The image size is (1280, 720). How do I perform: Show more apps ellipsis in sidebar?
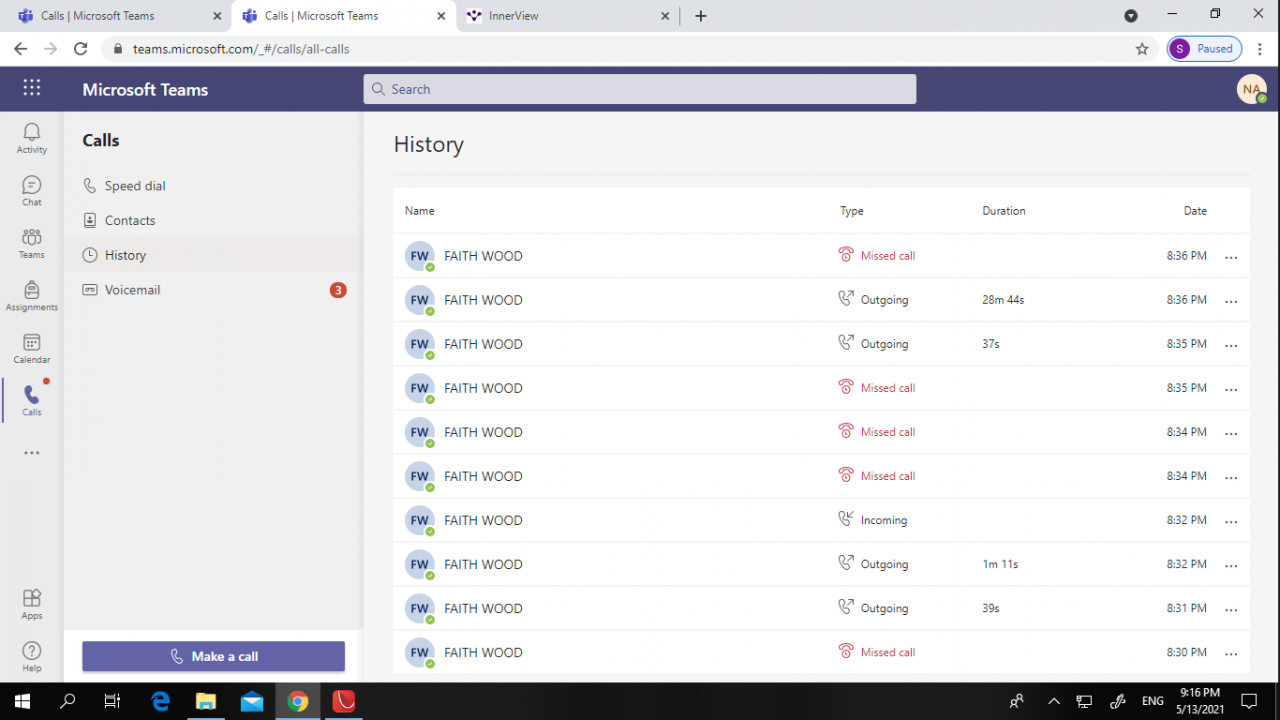coord(32,453)
